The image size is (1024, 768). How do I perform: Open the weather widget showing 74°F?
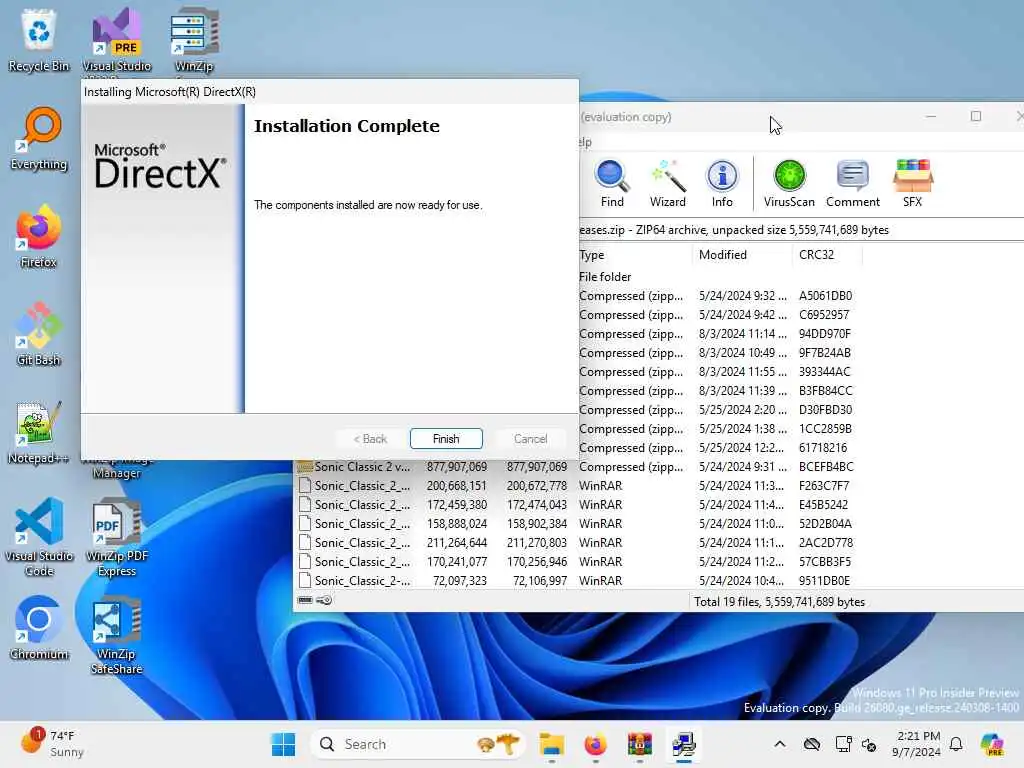click(54, 744)
